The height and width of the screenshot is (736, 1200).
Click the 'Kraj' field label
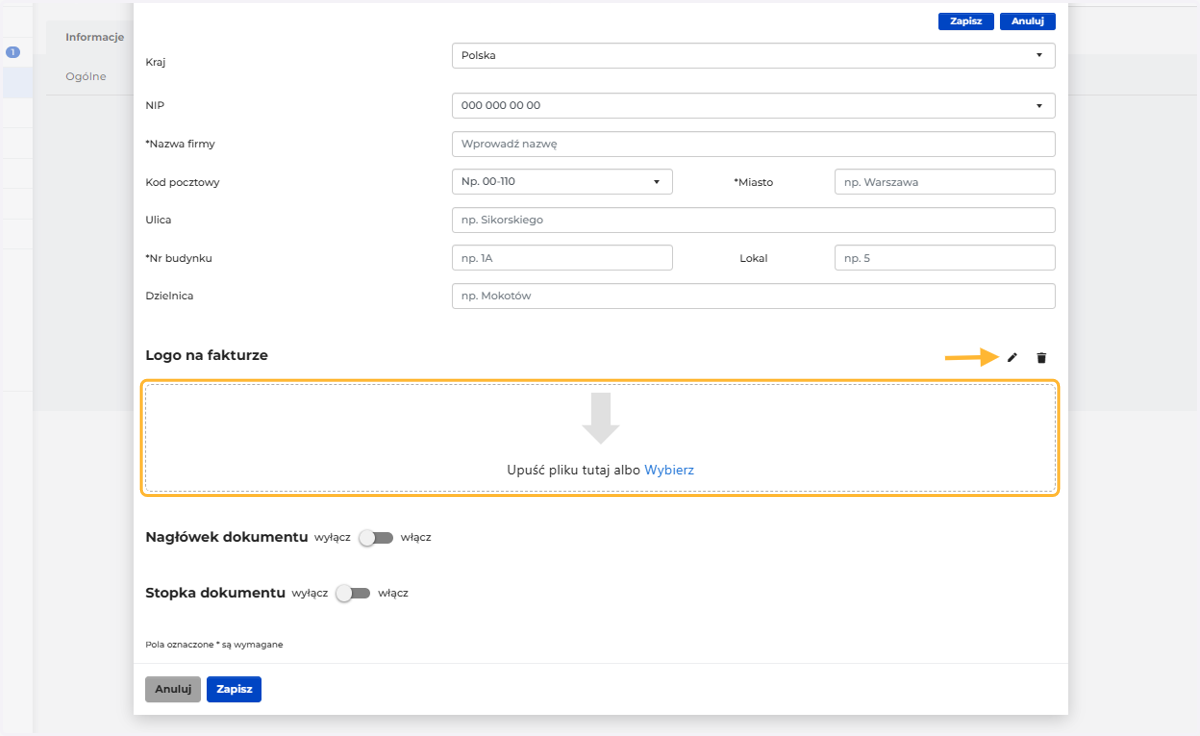[x=155, y=62]
